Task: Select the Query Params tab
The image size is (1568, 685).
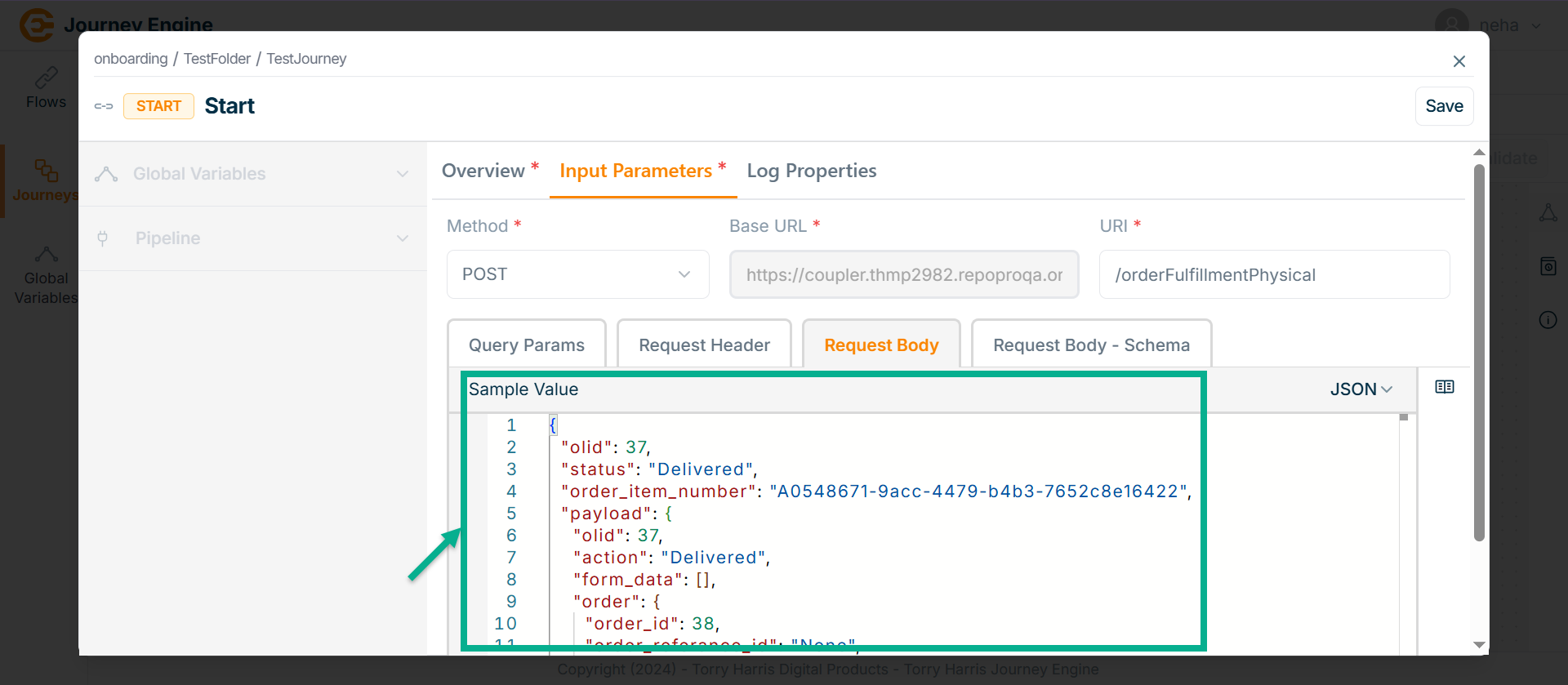Action: (526, 345)
